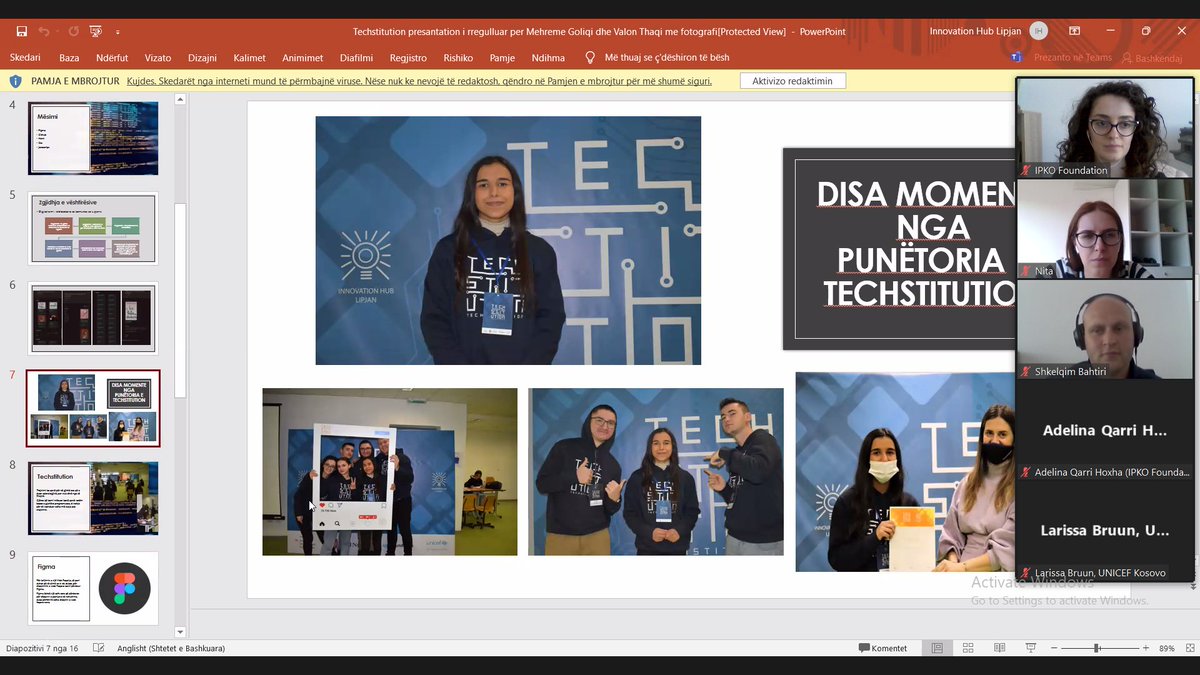Select slide 7 thumbnail with photos
The width and height of the screenshot is (1200, 675).
pos(93,408)
